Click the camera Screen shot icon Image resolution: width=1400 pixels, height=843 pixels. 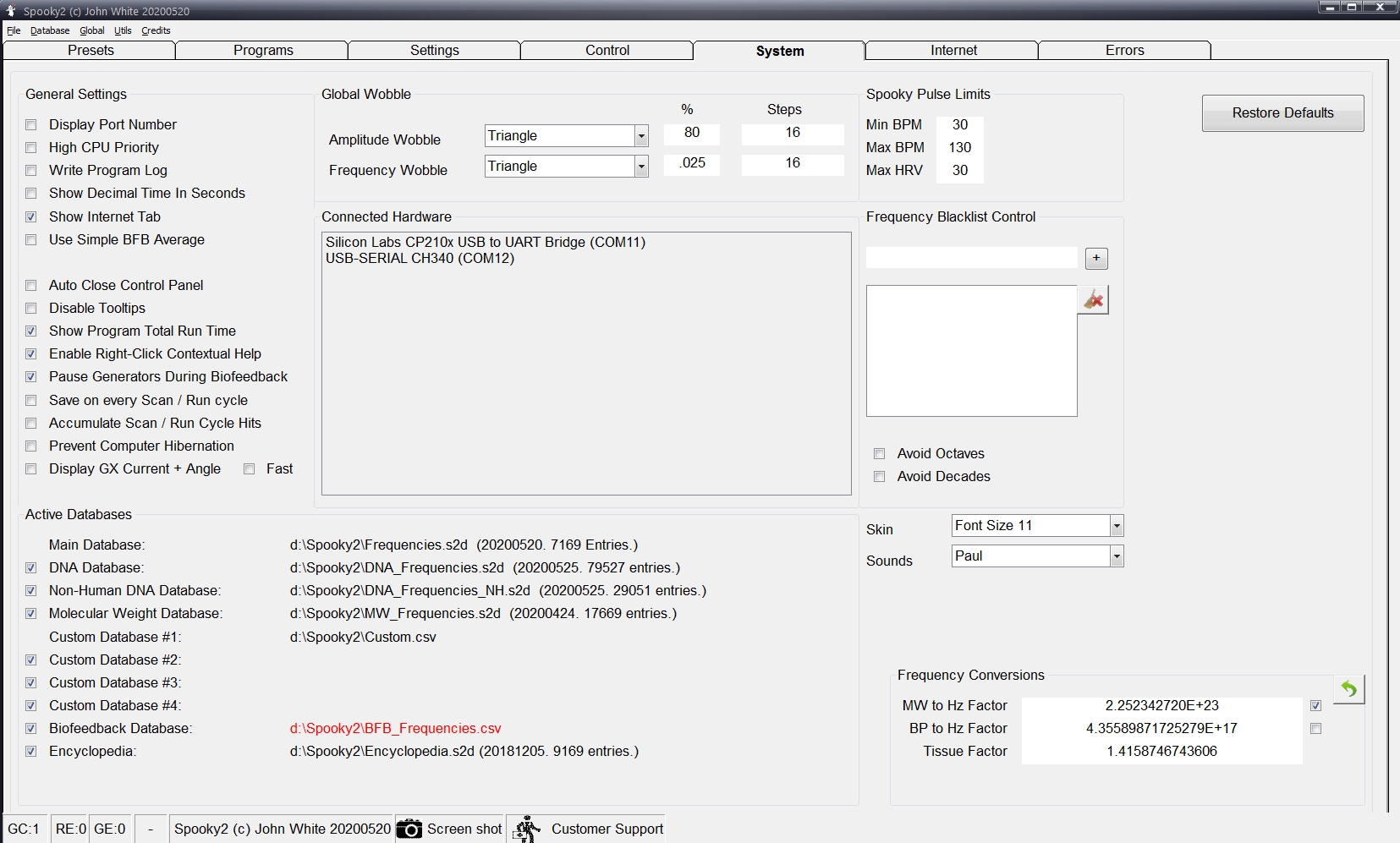[409, 829]
